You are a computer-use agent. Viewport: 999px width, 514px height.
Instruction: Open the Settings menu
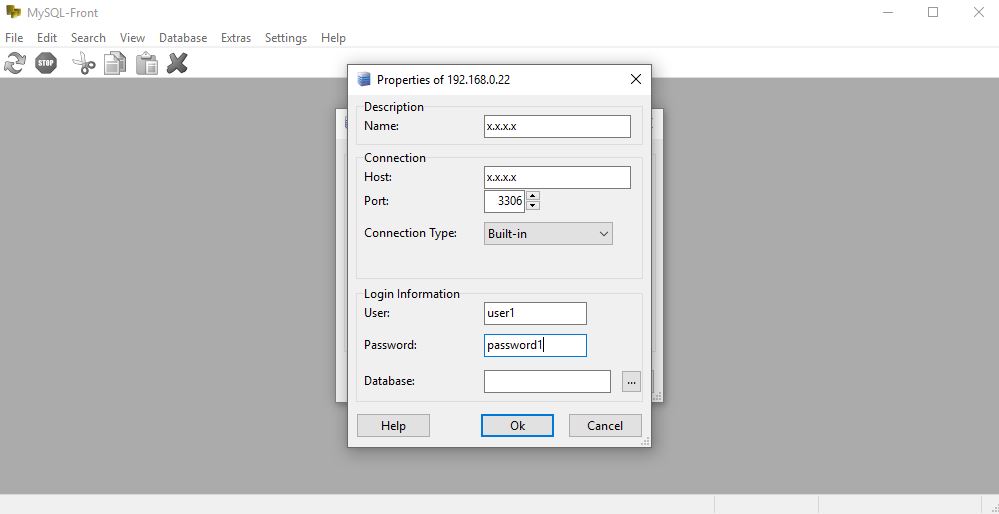pos(286,38)
